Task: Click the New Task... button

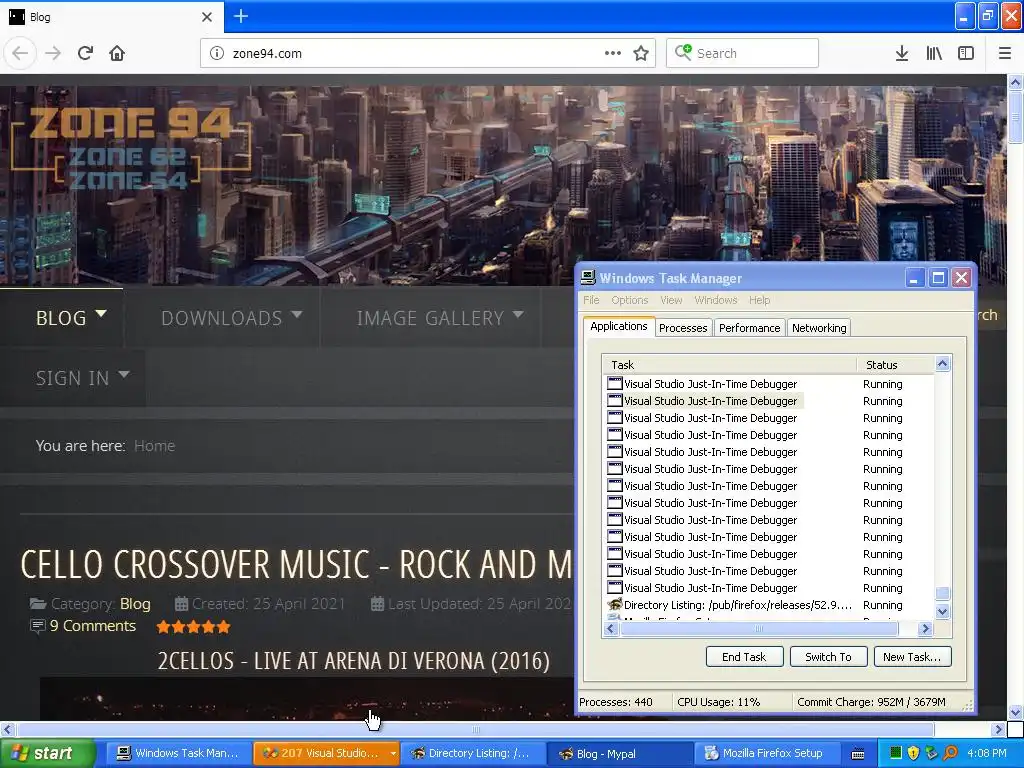Action: pyautogui.click(x=912, y=657)
